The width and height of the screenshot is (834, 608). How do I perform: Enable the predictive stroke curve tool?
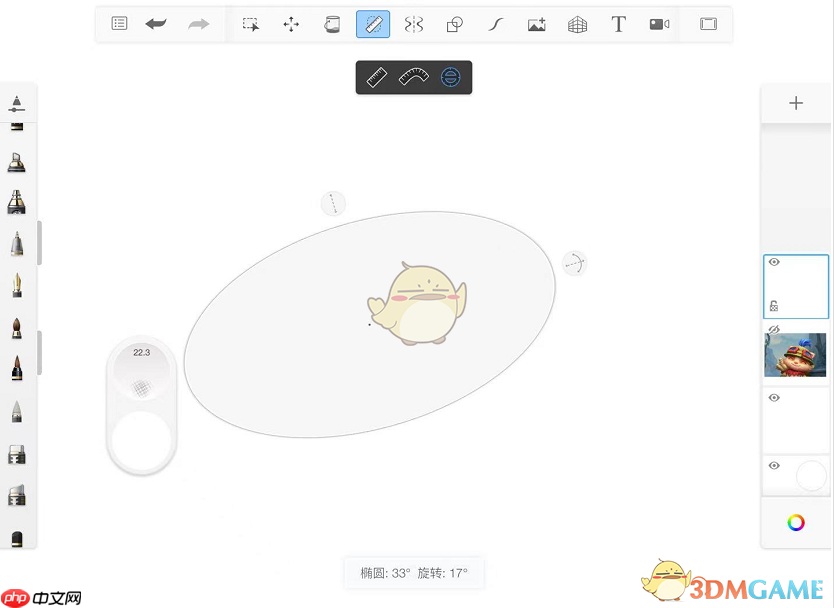[x=495, y=24]
